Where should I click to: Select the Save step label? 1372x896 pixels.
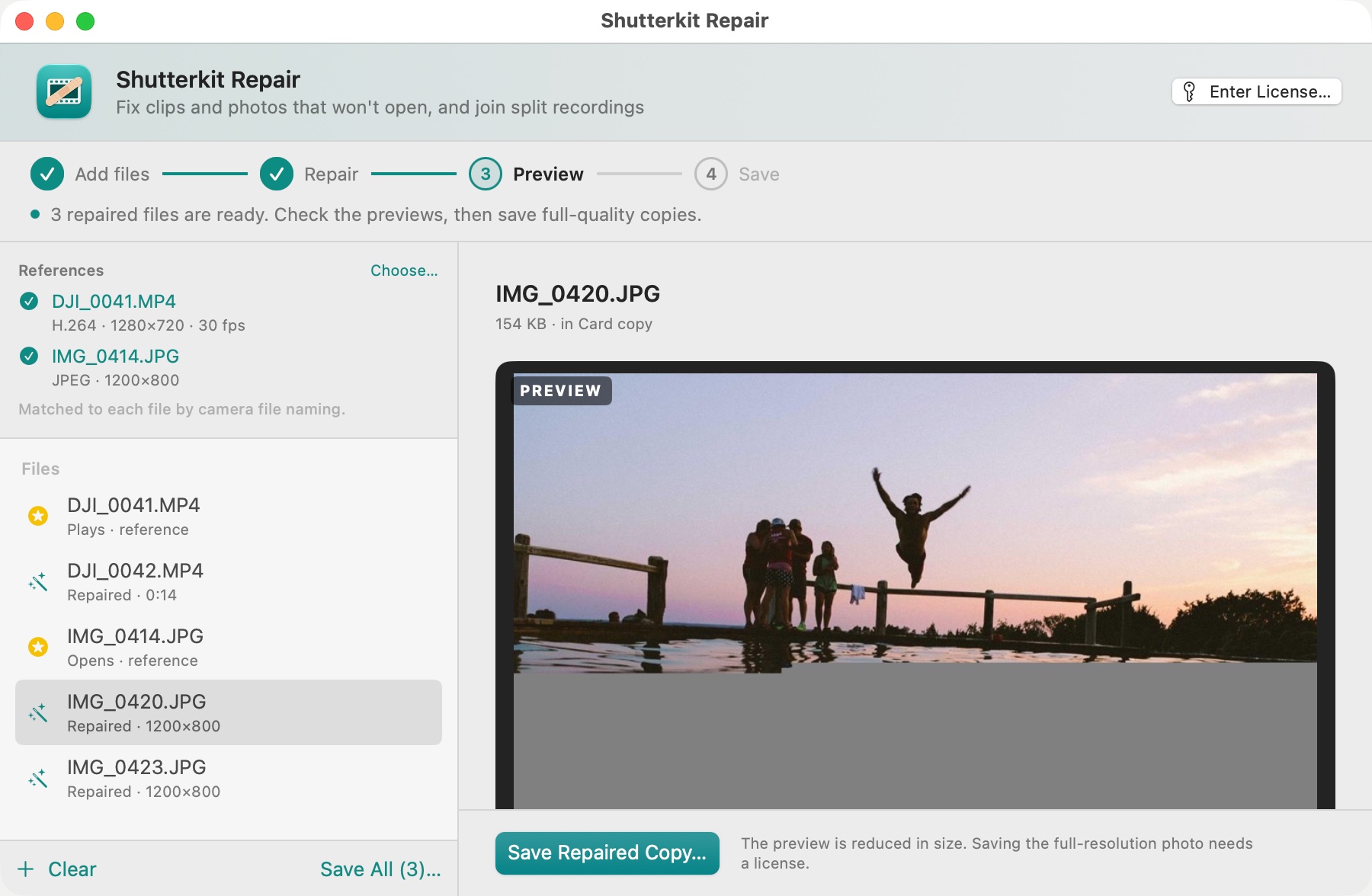(759, 174)
